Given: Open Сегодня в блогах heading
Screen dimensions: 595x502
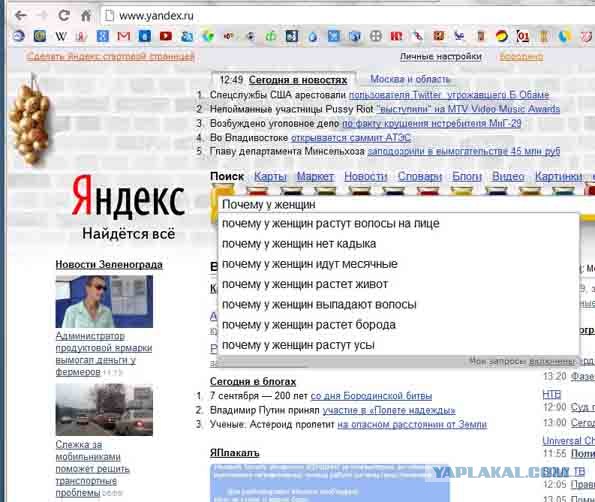Looking at the screenshot, I should 253,381.
